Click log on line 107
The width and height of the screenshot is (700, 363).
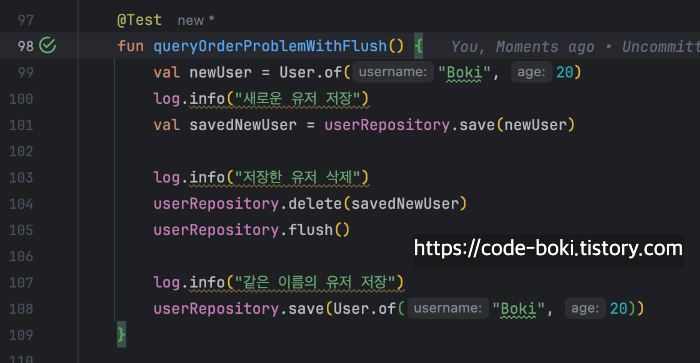tap(167, 283)
